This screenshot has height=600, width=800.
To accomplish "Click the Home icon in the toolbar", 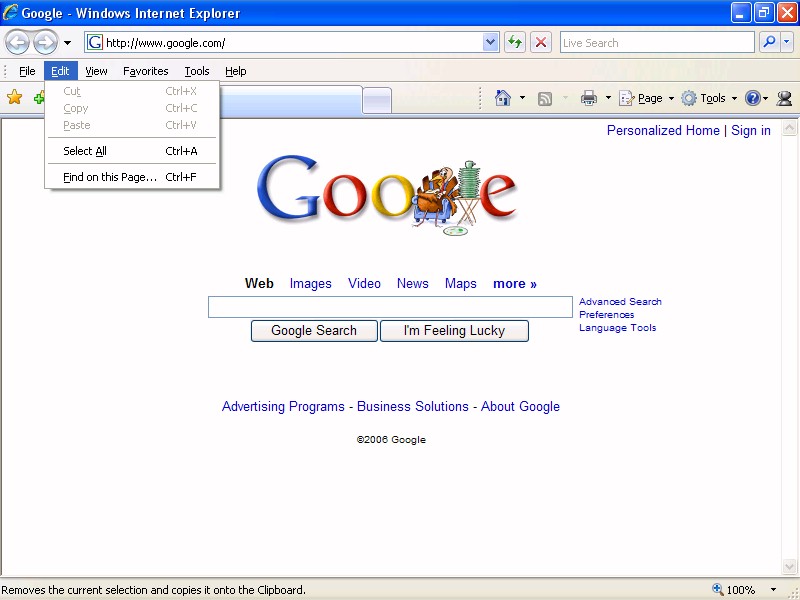I will click(503, 98).
